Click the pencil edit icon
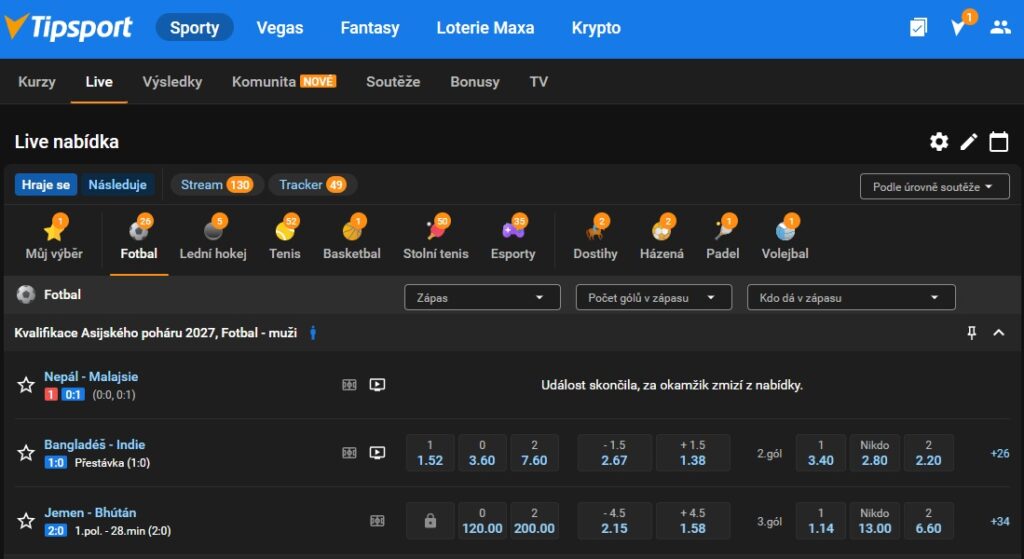 point(968,142)
